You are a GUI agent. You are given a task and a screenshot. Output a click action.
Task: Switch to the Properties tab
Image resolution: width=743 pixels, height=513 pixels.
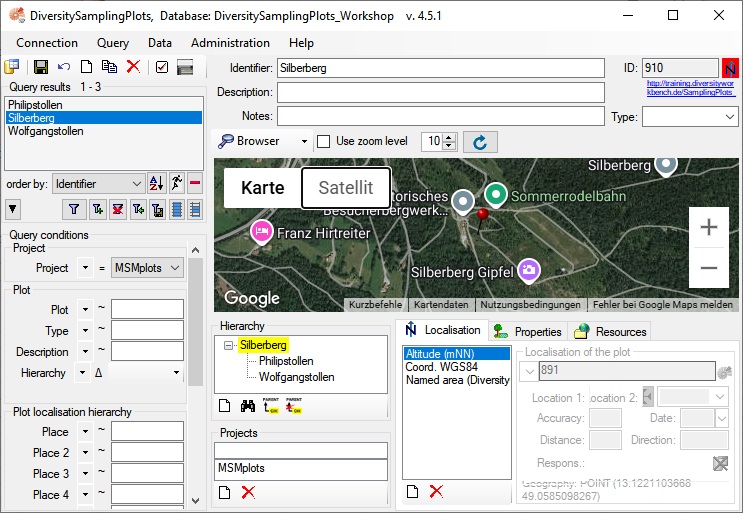pyautogui.click(x=528, y=331)
